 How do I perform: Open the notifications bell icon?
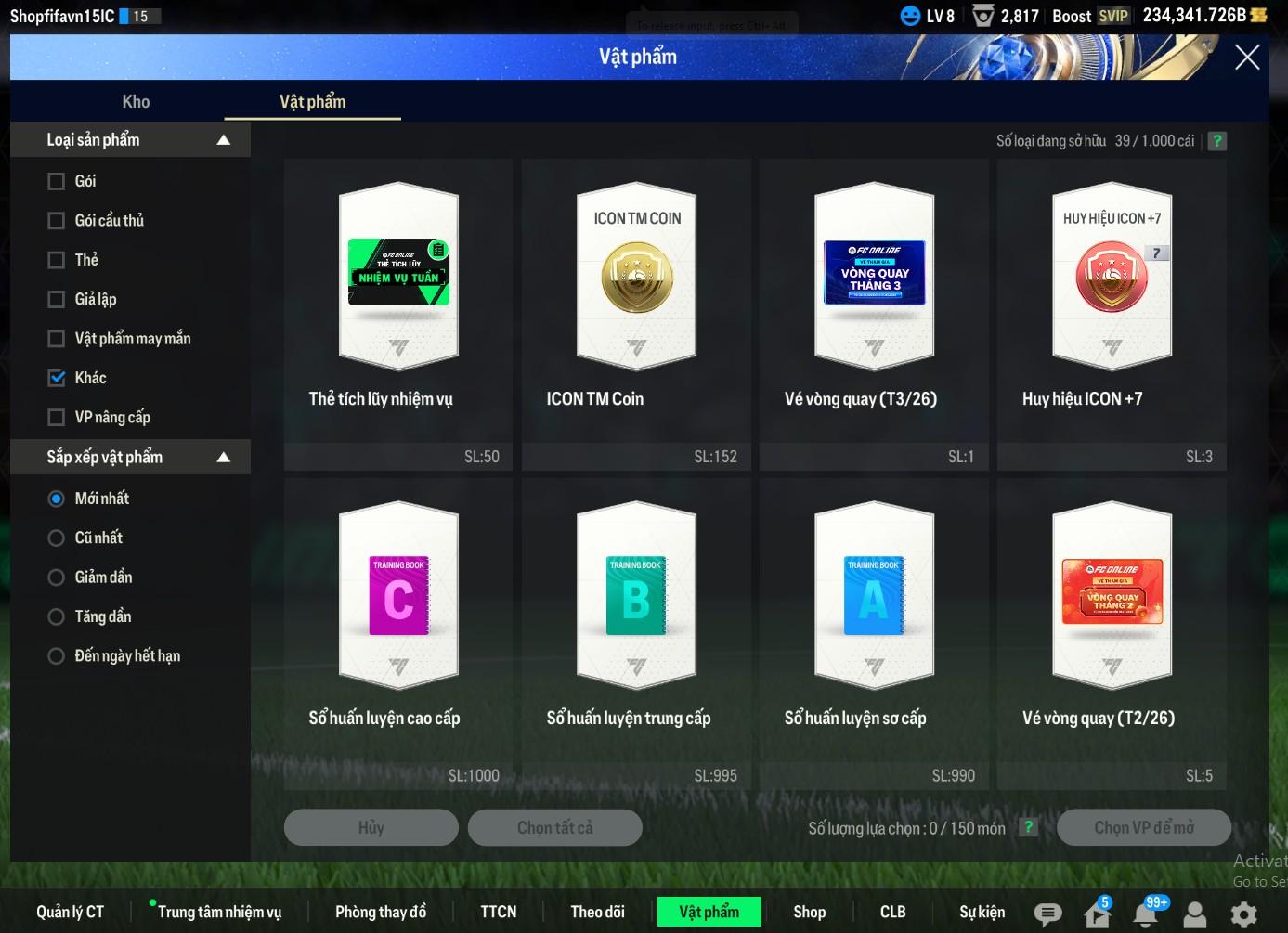[x=1146, y=914]
